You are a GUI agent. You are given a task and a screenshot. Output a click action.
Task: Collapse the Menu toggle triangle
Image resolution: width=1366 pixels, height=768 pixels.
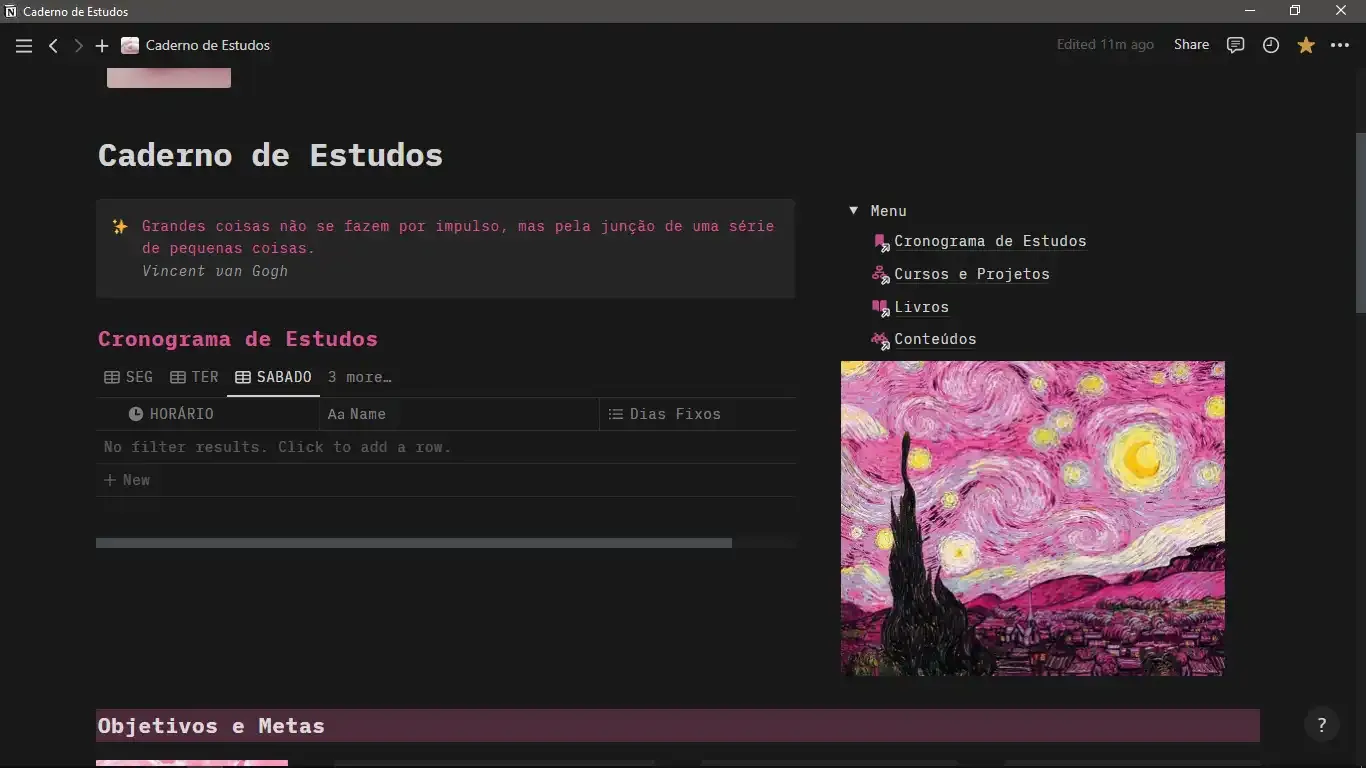(853, 211)
